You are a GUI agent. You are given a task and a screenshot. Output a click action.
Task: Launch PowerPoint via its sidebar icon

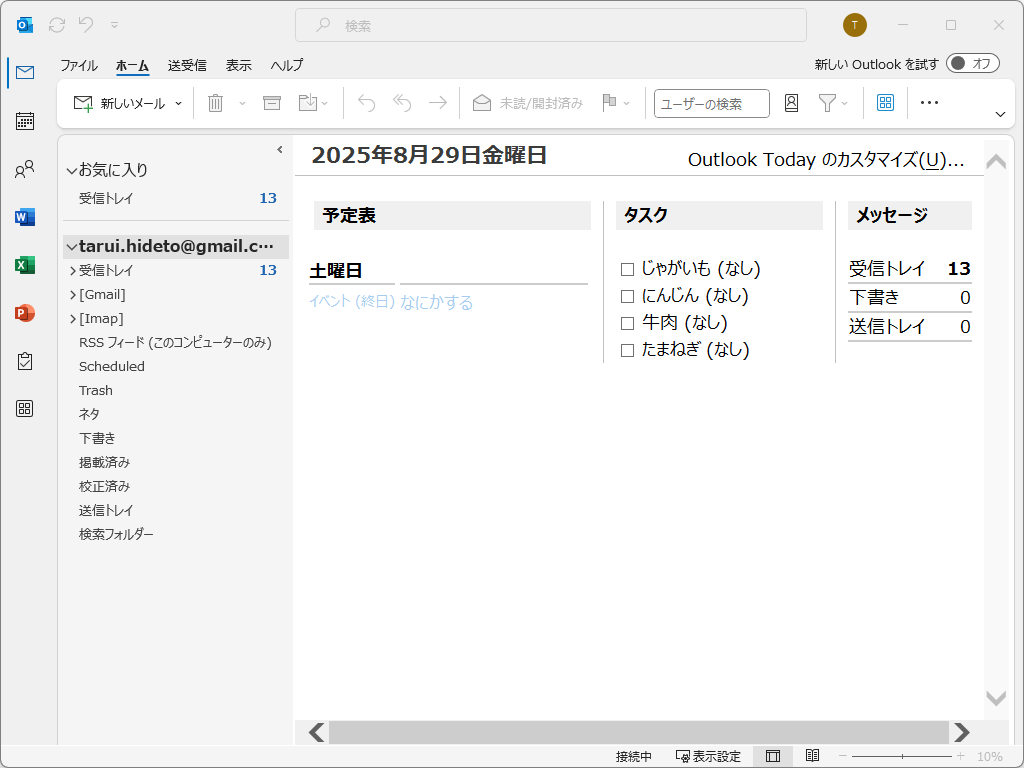click(x=24, y=312)
